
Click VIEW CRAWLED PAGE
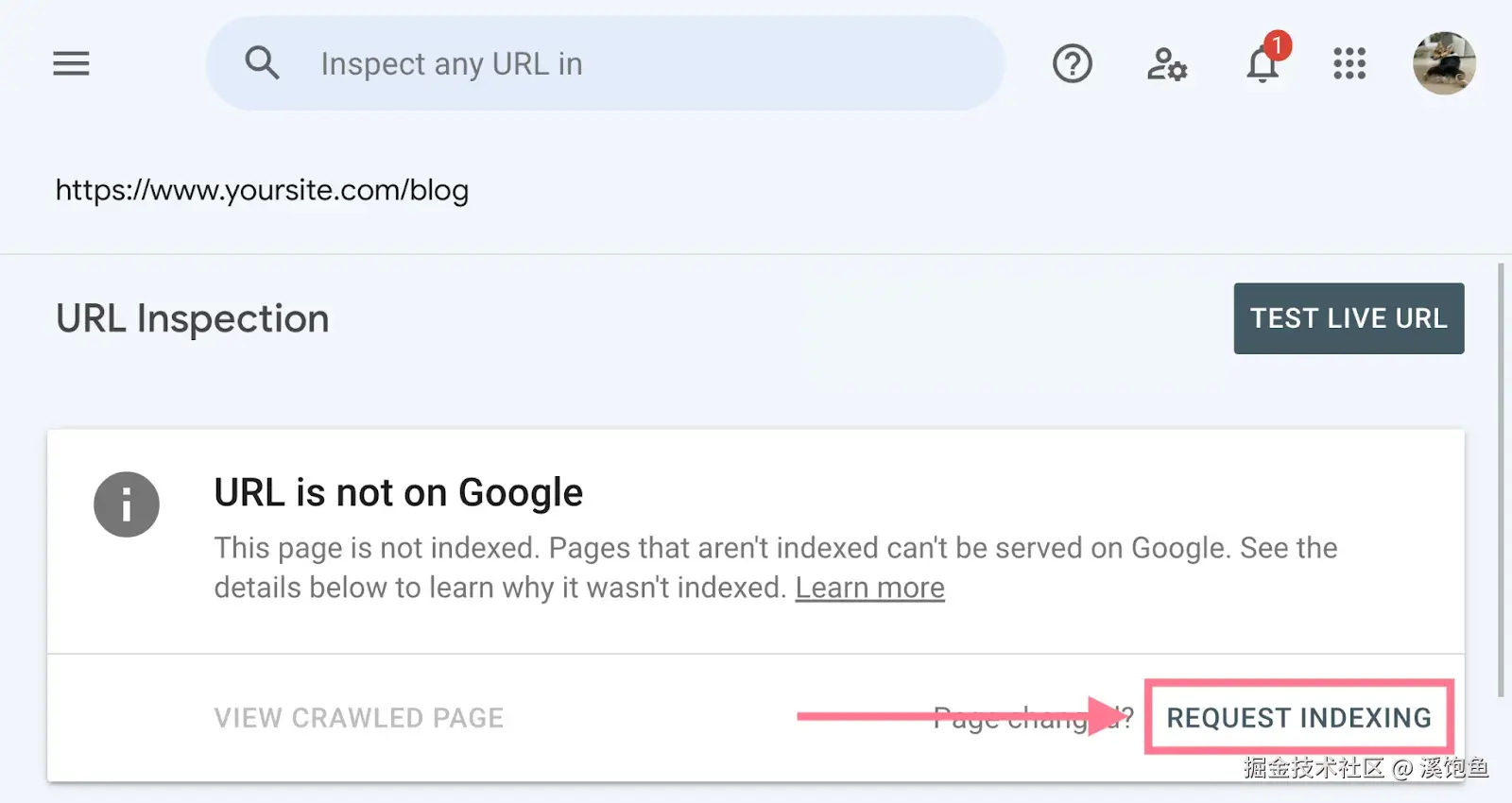click(x=359, y=718)
